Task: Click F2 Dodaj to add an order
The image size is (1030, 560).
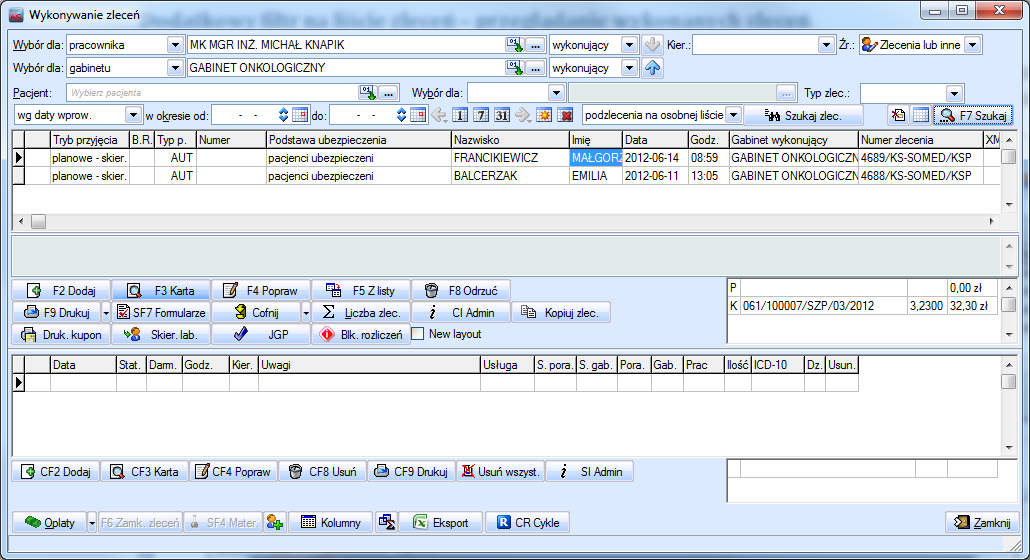Action: [x=62, y=290]
